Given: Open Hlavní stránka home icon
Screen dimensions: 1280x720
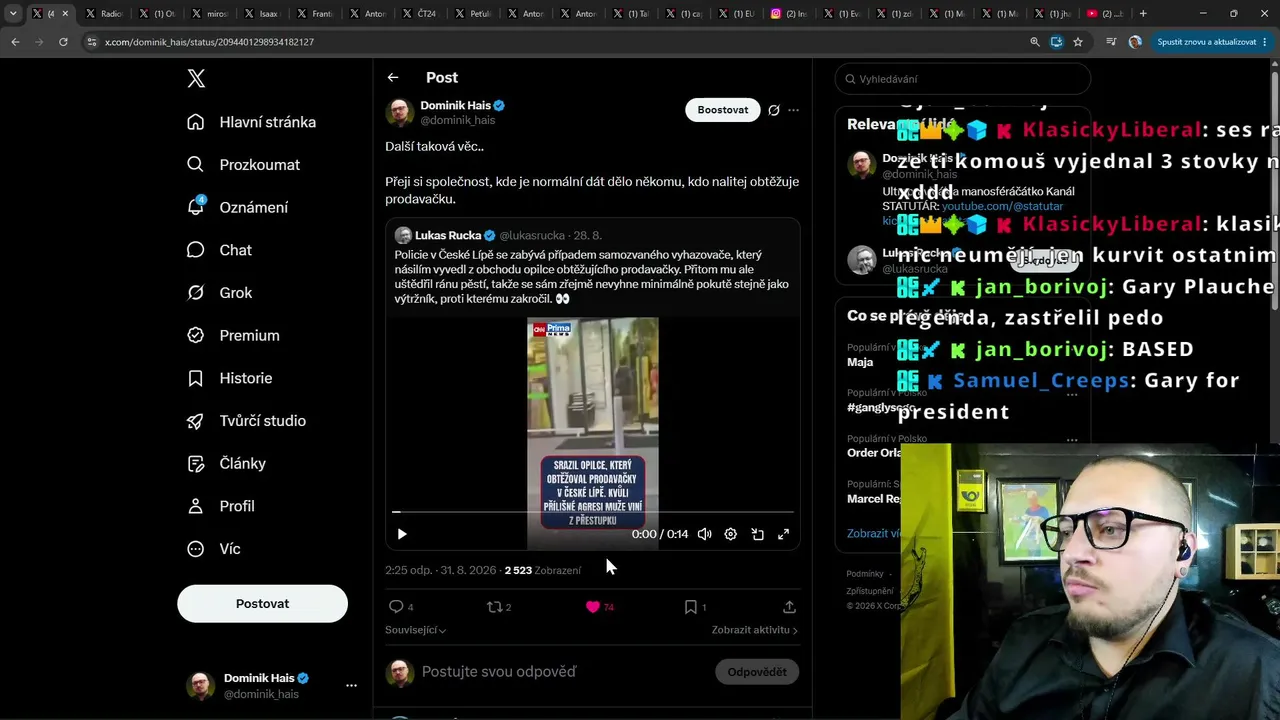Looking at the screenshot, I should [196, 122].
